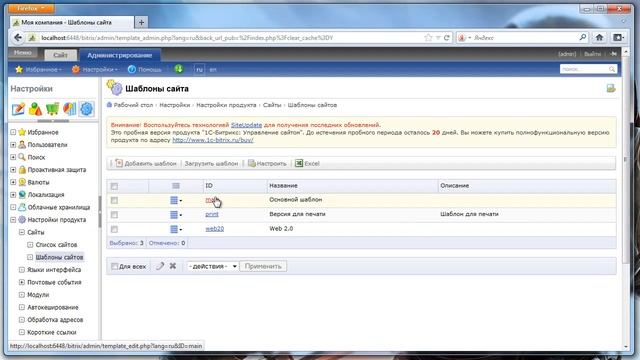Open the действия dropdown

213,266
